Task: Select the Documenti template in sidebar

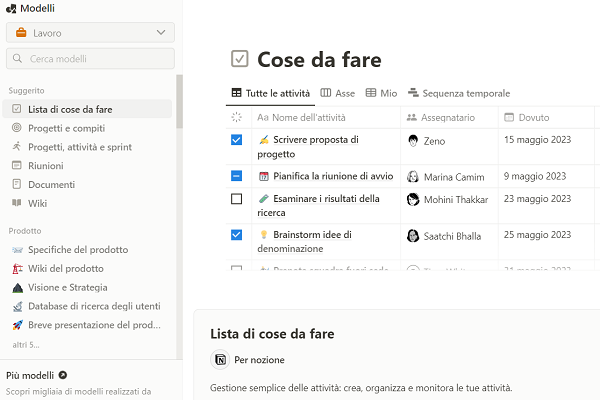Action: (x=51, y=185)
